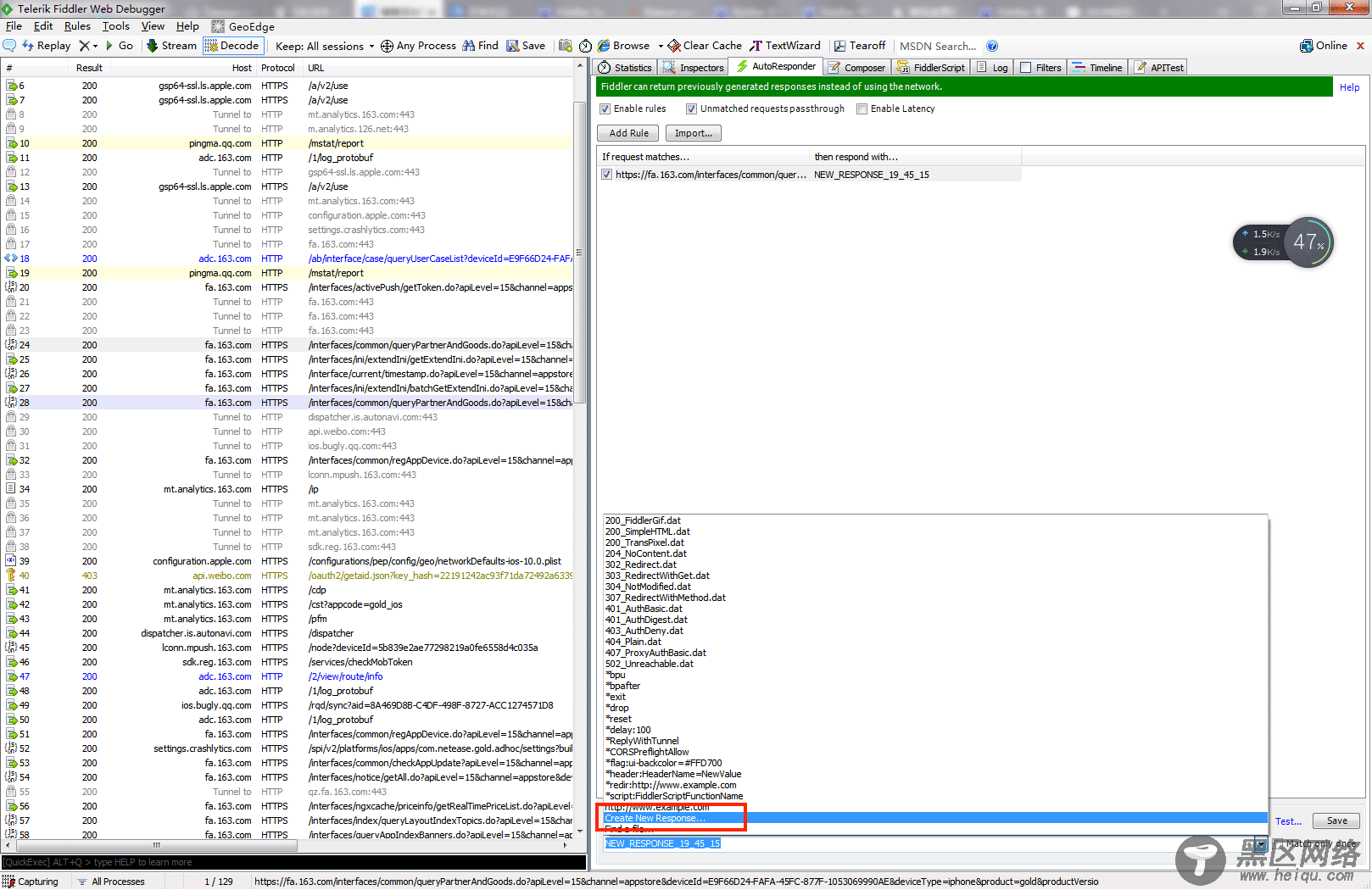Switch to the Timeline tab
The height and width of the screenshot is (890, 1372).
1097,68
